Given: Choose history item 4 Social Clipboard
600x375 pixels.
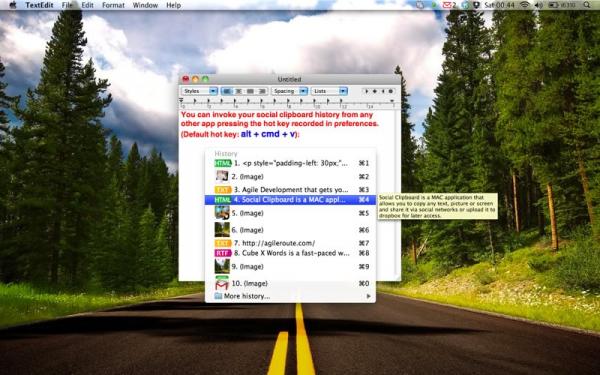Looking at the screenshot, I should coord(290,200).
